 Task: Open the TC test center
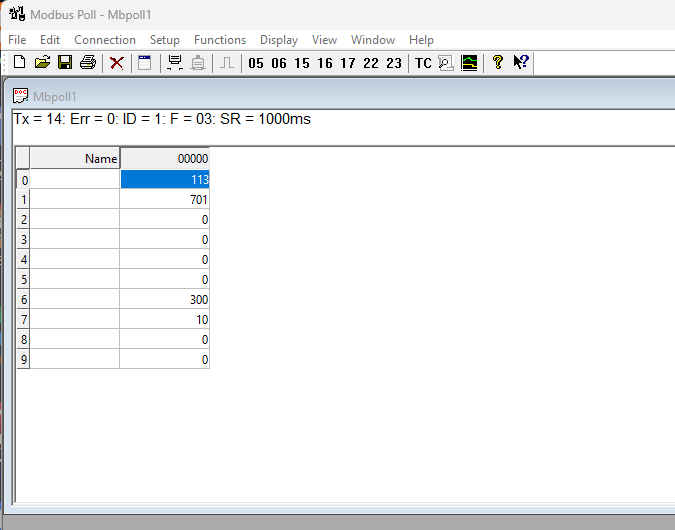[423, 63]
